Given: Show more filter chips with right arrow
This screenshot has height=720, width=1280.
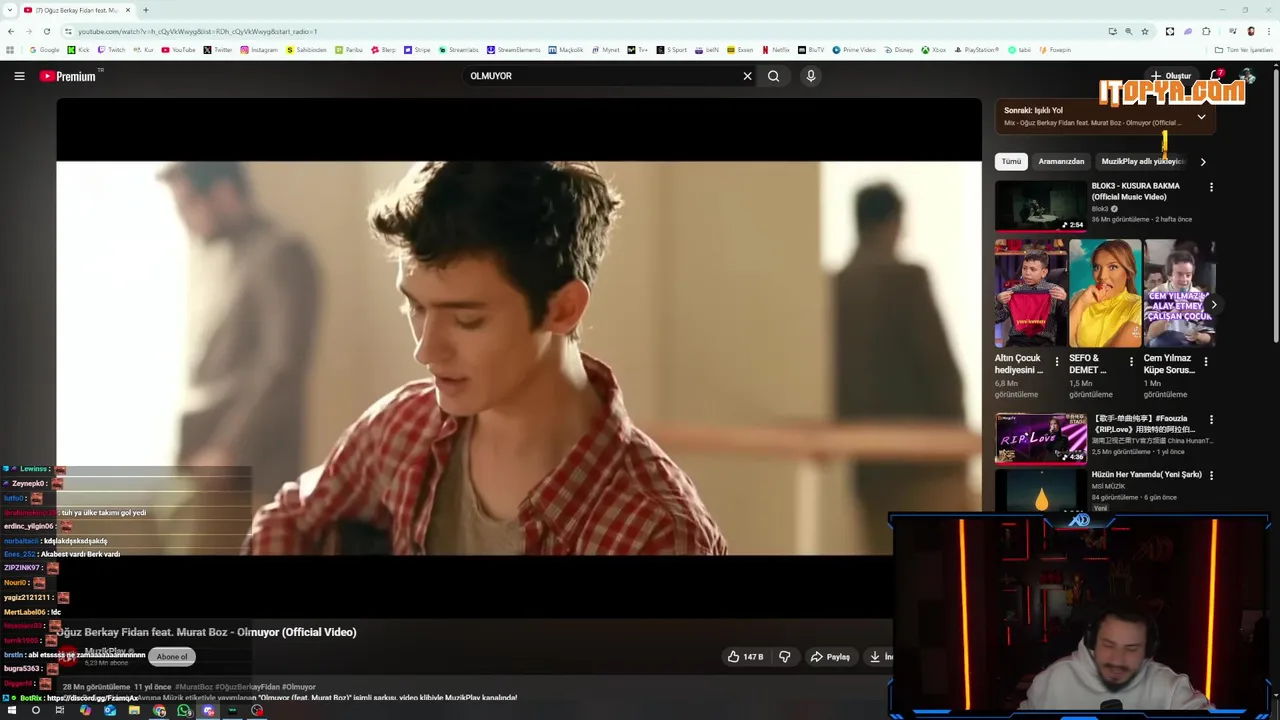Looking at the screenshot, I should tap(1203, 161).
